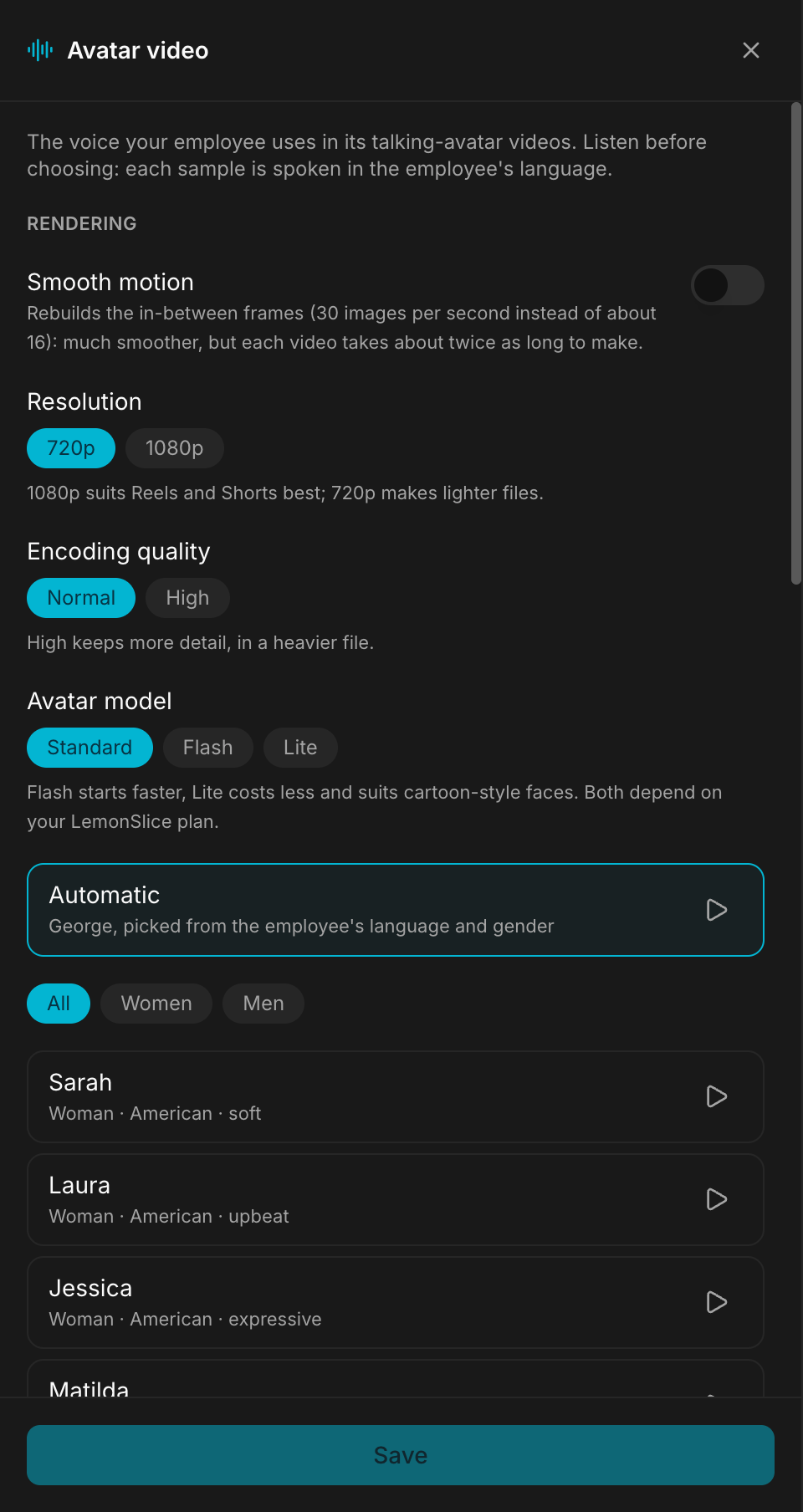This screenshot has height=1512, width=803.
Task: Click the RENDERING section heading
Action: (x=82, y=224)
